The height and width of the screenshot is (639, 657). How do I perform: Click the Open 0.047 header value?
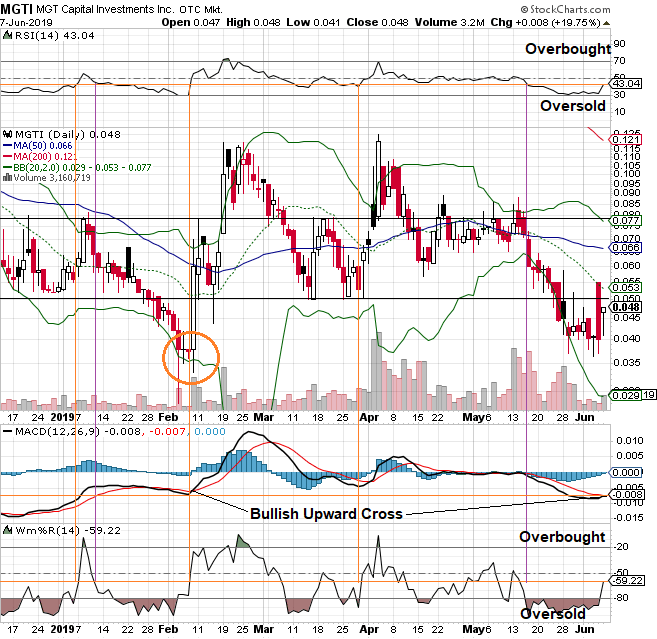(x=191, y=23)
